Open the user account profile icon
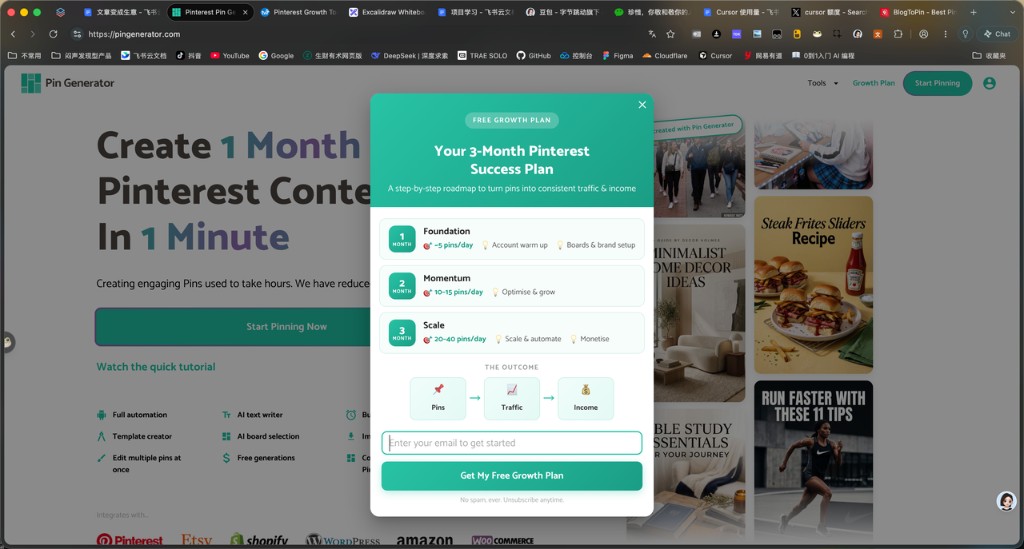The width and height of the screenshot is (1024, 549). (x=989, y=83)
